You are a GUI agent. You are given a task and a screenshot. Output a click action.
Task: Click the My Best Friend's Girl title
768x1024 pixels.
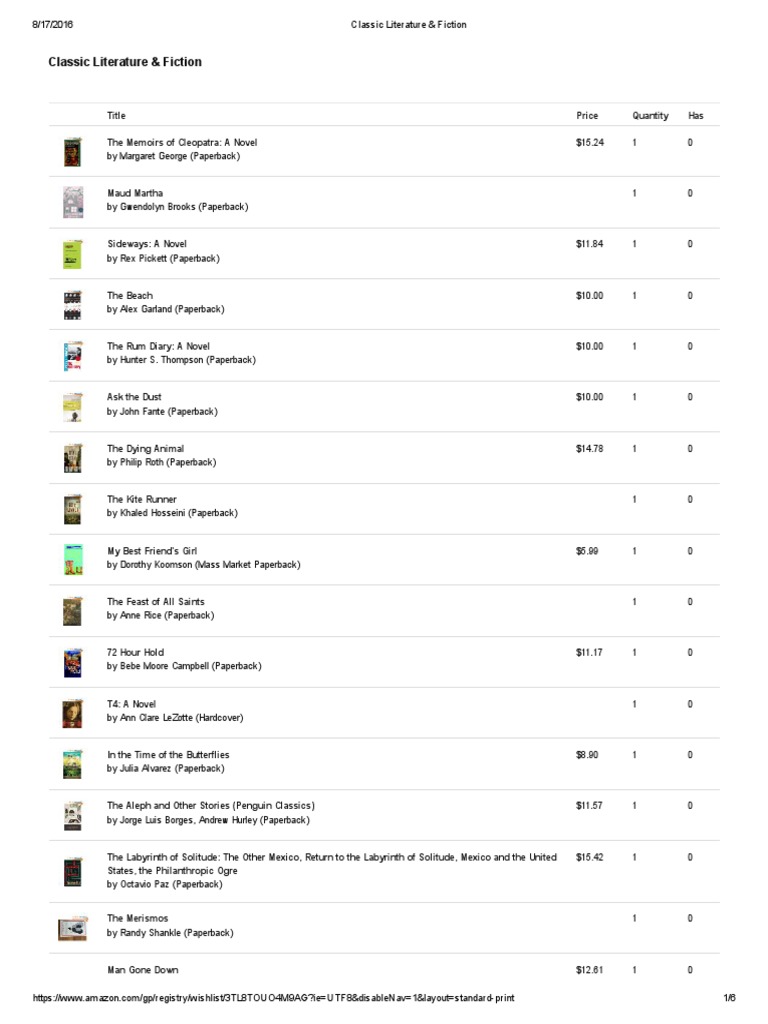(152, 551)
